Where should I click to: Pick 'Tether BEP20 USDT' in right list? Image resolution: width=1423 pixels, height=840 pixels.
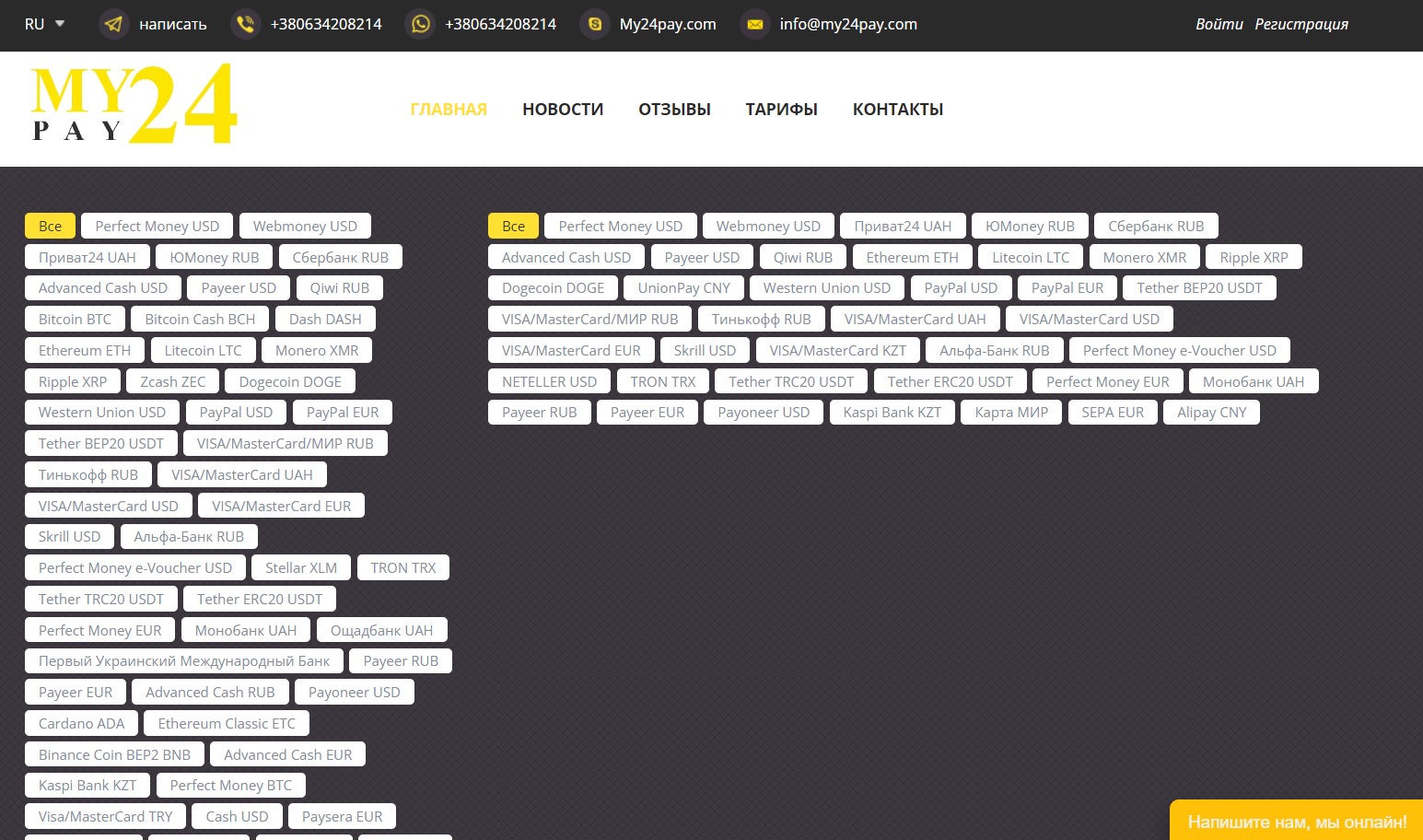[1199, 288]
